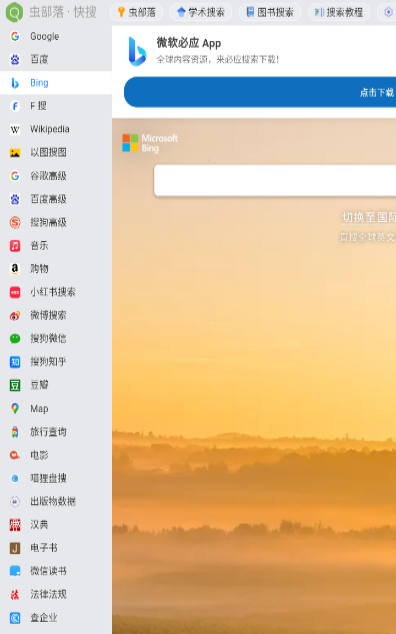This screenshot has width=396, height=634.
Task: Click the partially visible gear tab at top right
Action: [x=387, y=12]
